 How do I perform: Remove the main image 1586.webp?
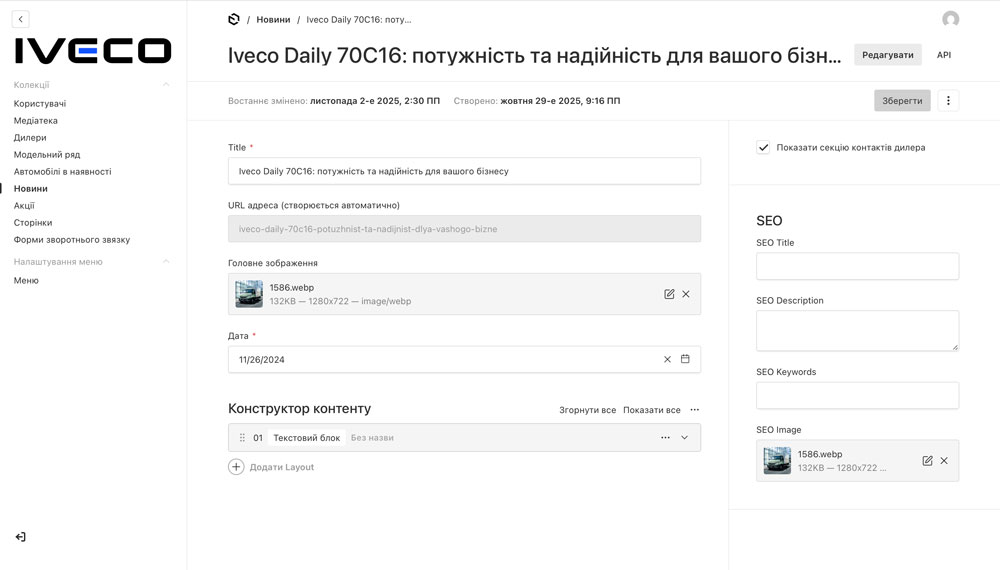tap(686, 294)
